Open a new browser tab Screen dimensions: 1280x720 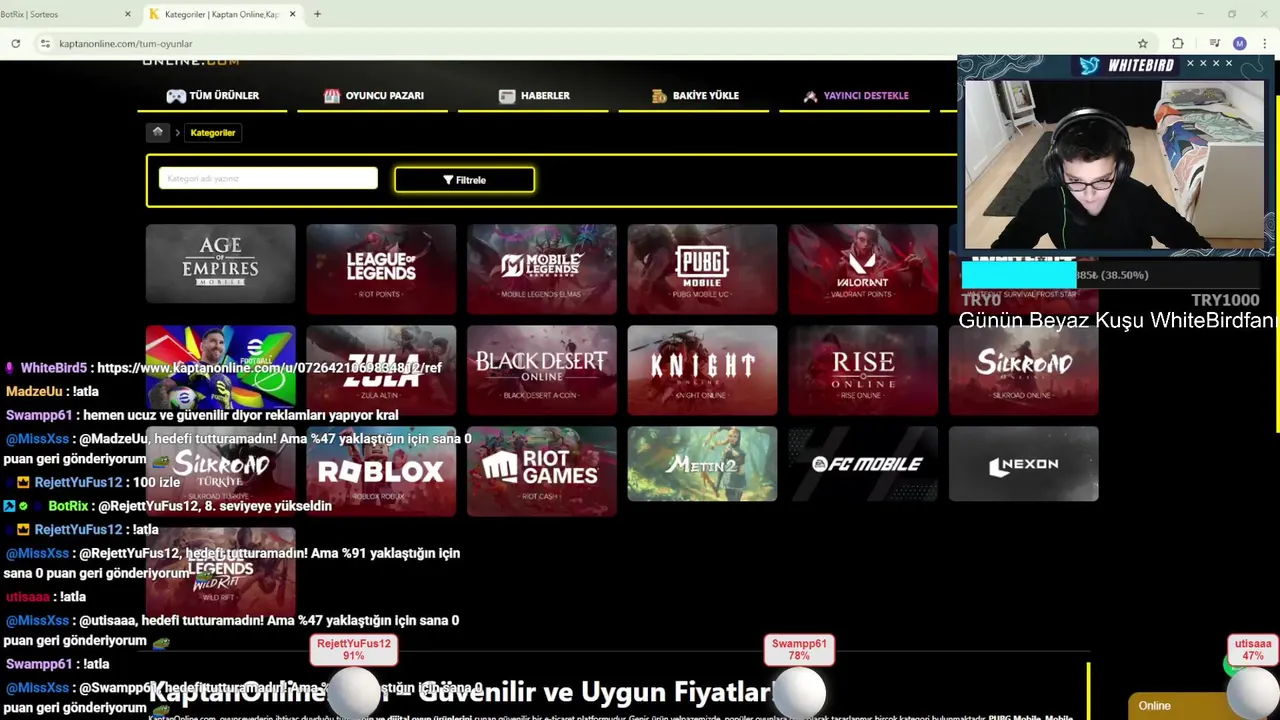pyautogui.click(x=317, y=14)
